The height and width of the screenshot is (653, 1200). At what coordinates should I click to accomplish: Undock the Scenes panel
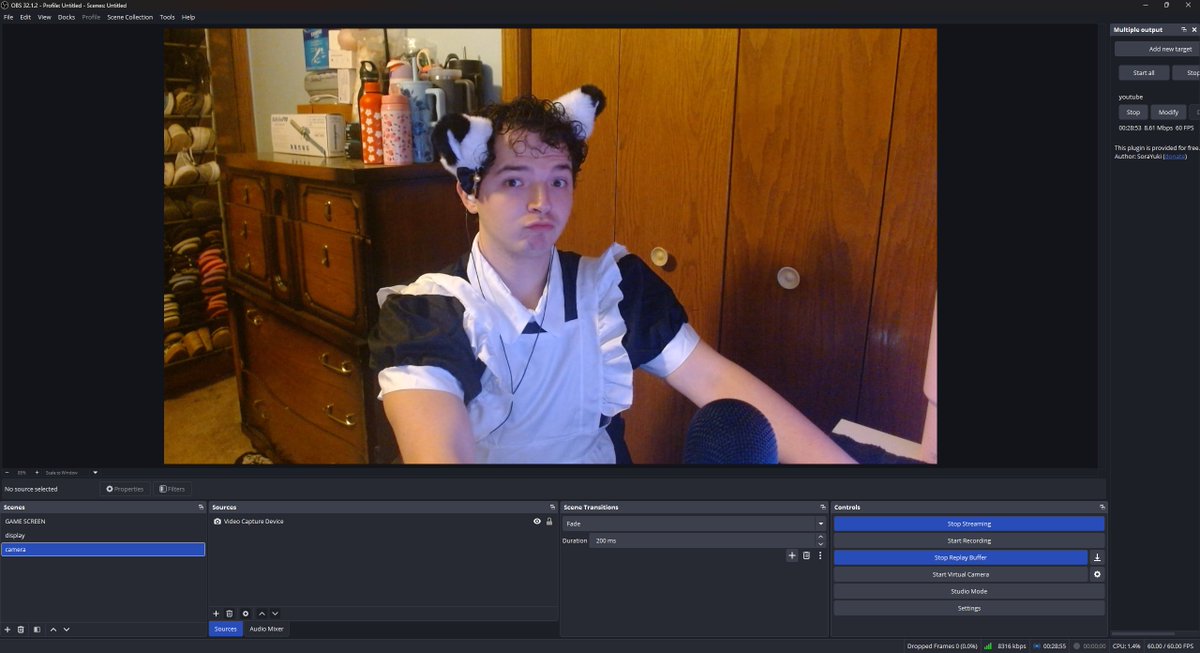click(x=201, y=507)
